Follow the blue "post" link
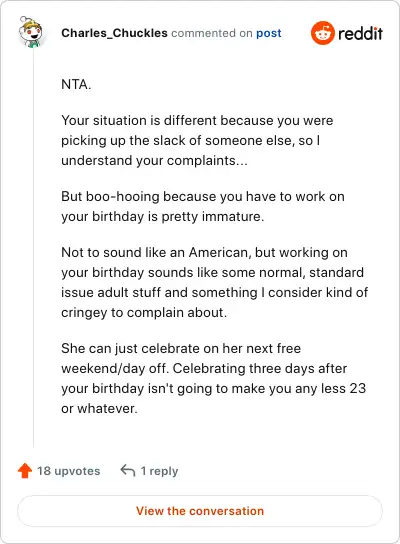The image size is (400, 544). (269, 33)
